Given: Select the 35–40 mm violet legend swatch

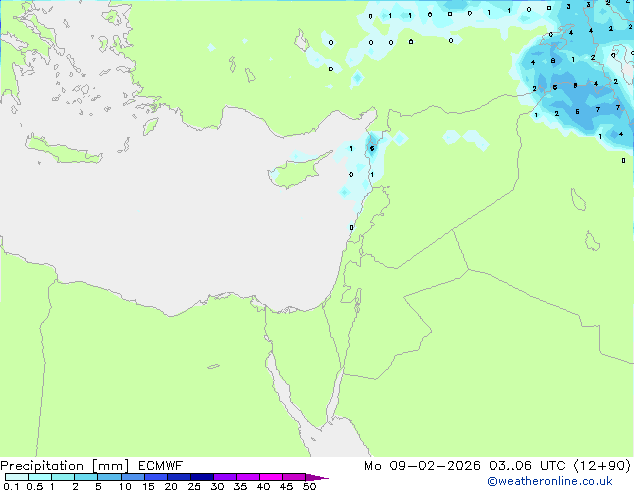Looking at the screenshot, I should point(247,477).
